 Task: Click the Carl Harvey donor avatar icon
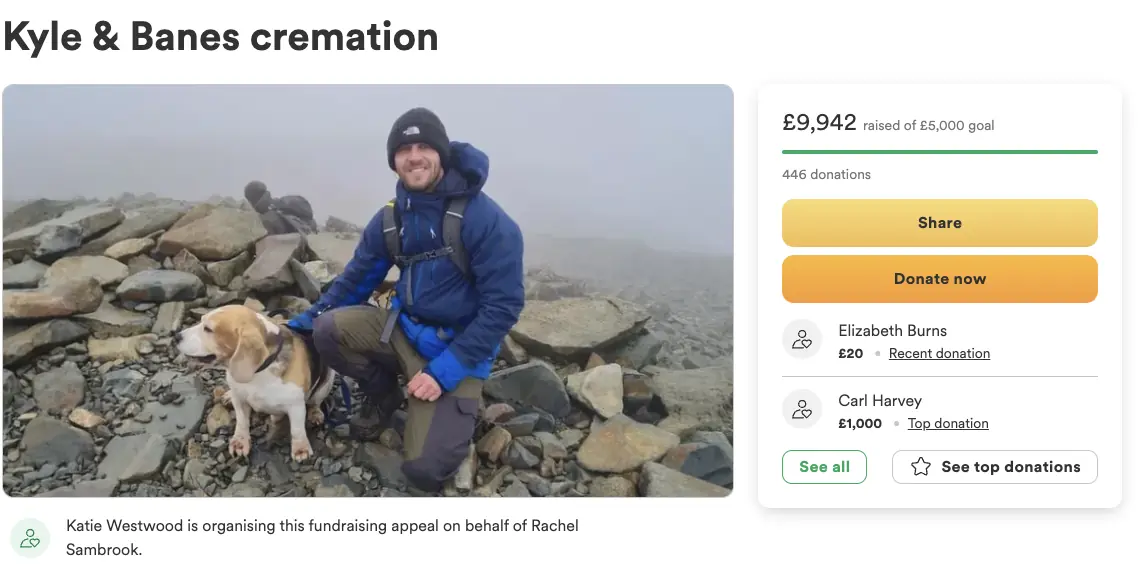(x=802, y=410)
